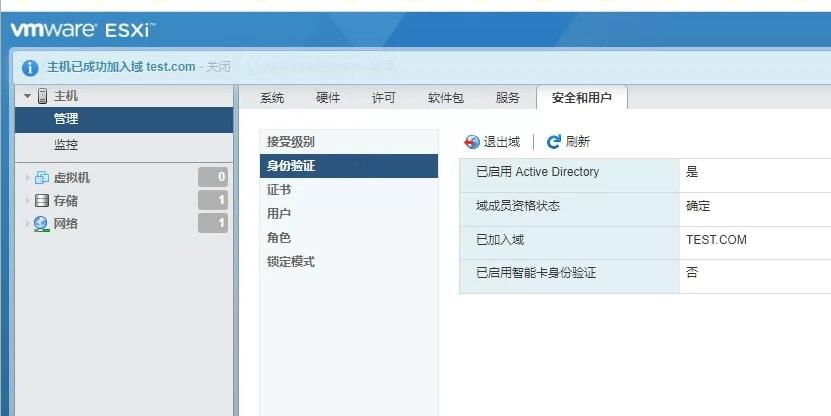The image size is (831, 416).
Task: Select the 安全和用户 tab
Action: coord(582,98)
